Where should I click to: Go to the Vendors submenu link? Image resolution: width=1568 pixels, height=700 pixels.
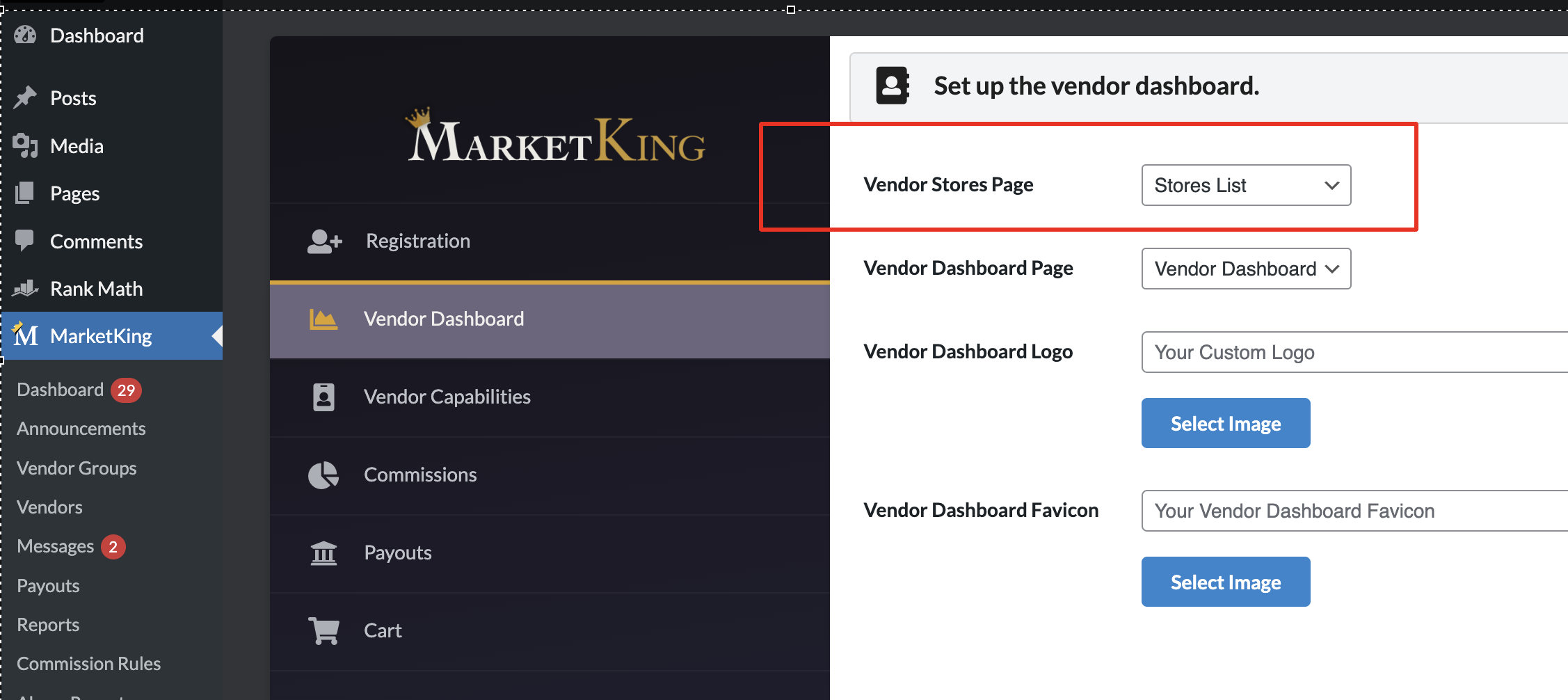click(x=49, y=507)
